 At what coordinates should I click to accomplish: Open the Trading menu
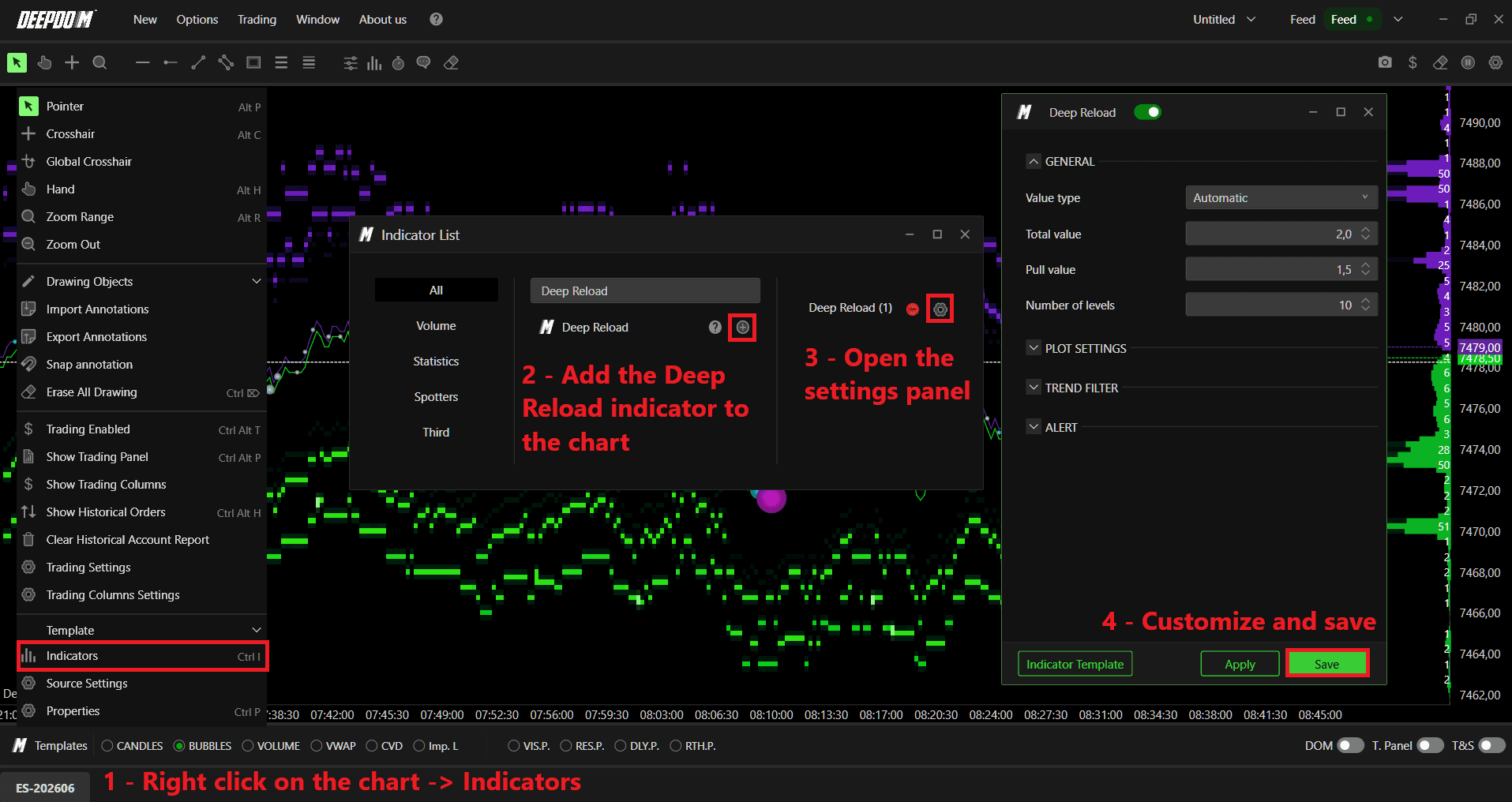pyautogui.click(x=257, y=19)
